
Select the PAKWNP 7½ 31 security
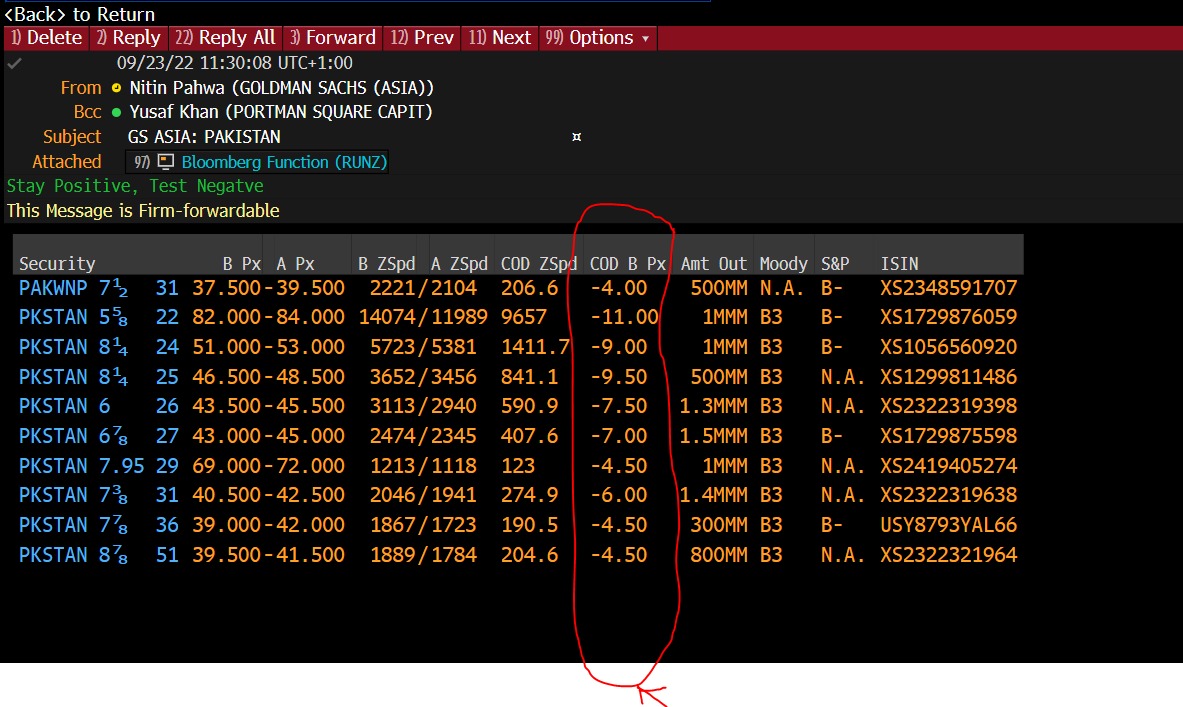pos(98,288)
